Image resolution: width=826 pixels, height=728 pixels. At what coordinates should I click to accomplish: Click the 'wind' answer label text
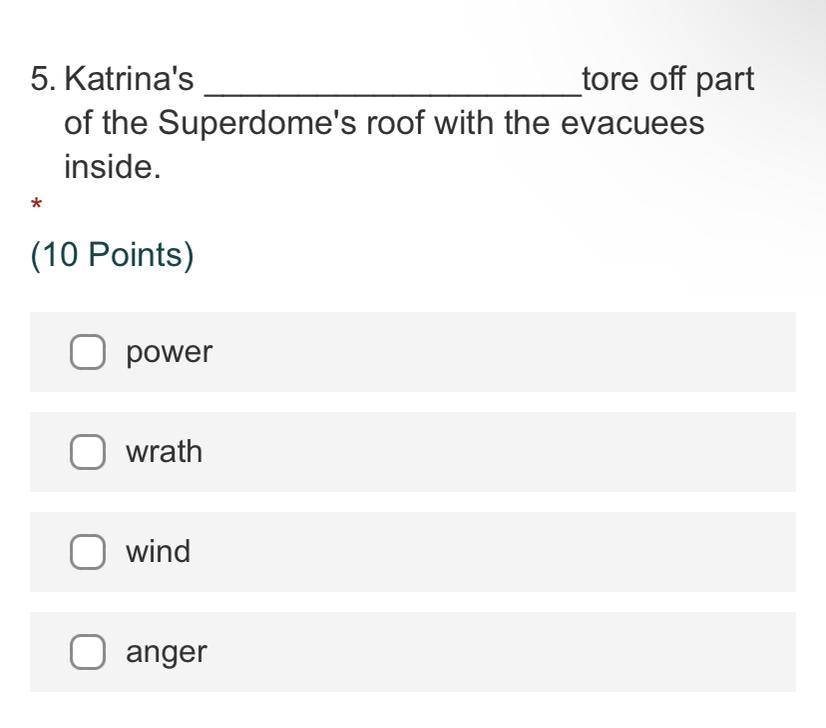[158, 552]
